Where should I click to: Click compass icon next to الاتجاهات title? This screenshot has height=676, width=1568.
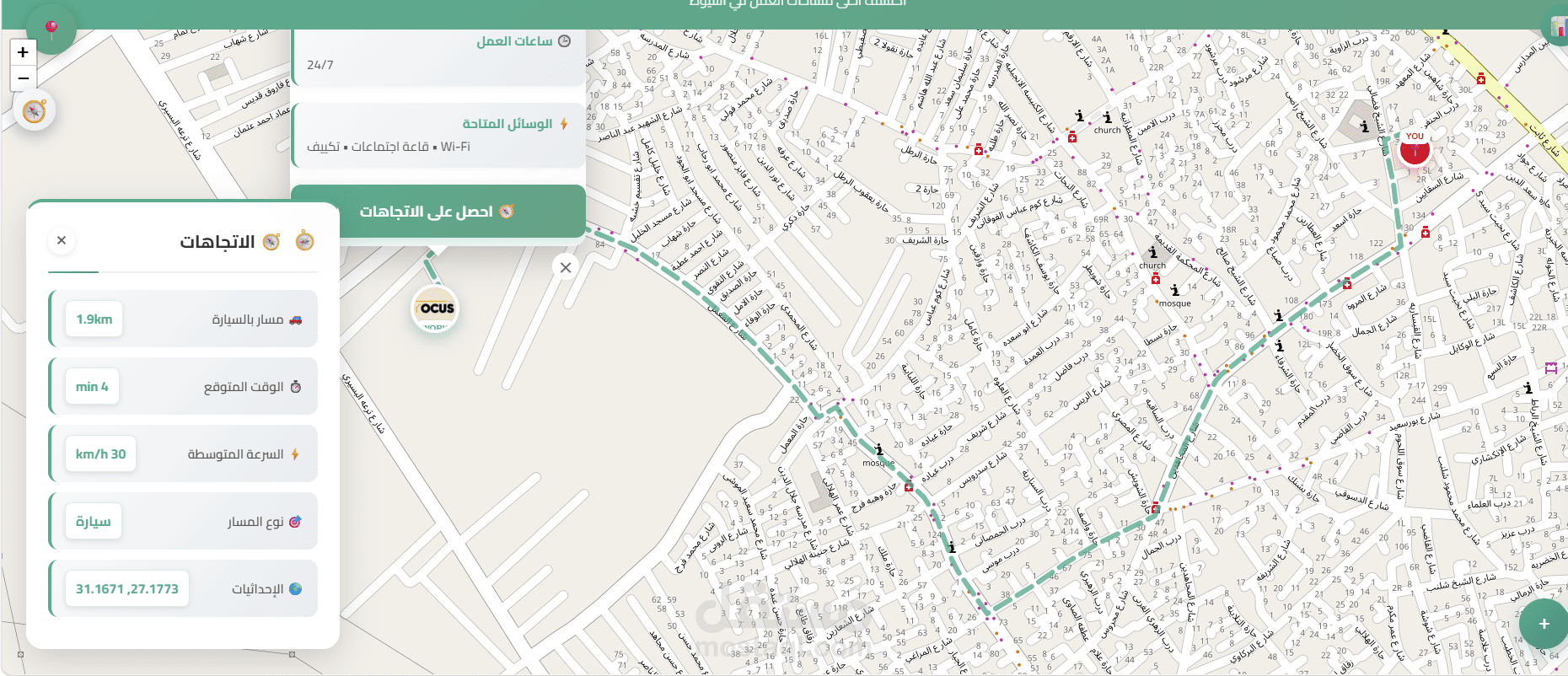(x=271, y=242)
